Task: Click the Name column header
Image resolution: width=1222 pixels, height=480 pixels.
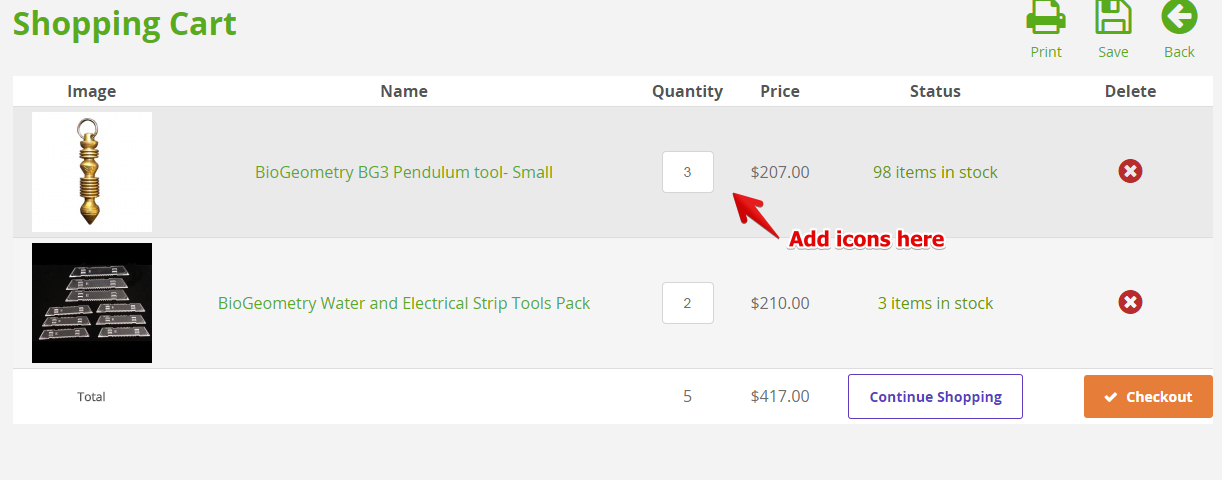Action: click(x=404, y=91)
